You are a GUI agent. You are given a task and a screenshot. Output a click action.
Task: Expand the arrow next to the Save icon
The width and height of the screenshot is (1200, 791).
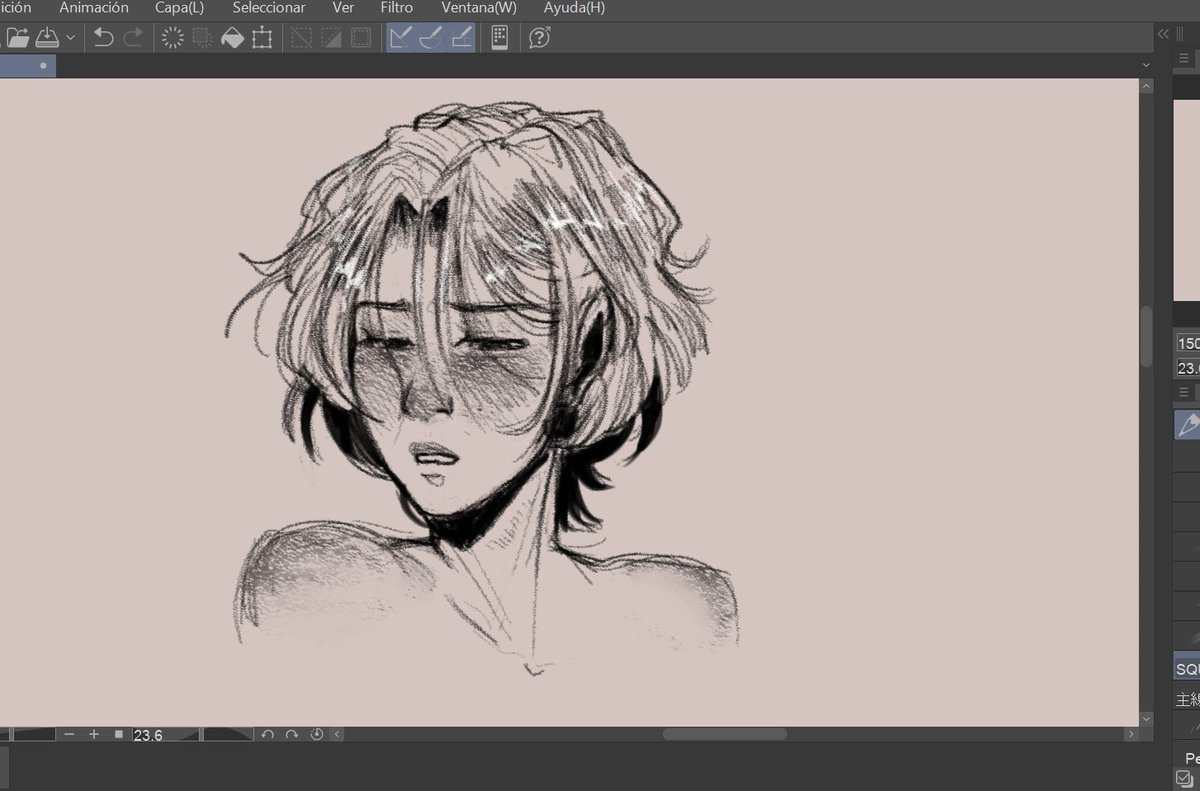coord(70,38)
